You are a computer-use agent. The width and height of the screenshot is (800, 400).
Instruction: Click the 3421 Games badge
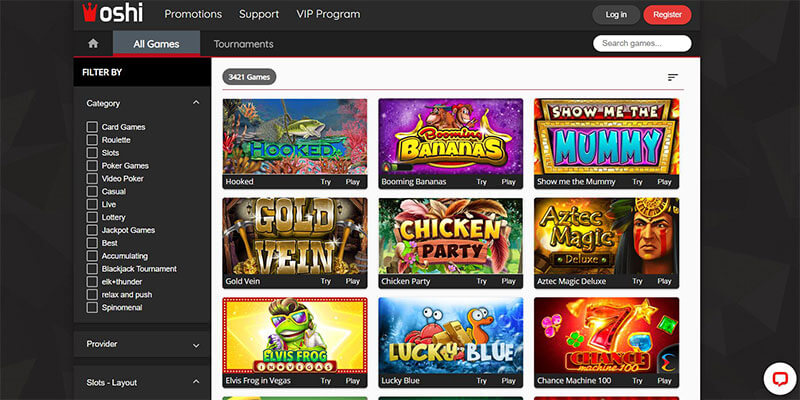click(249, 77)
